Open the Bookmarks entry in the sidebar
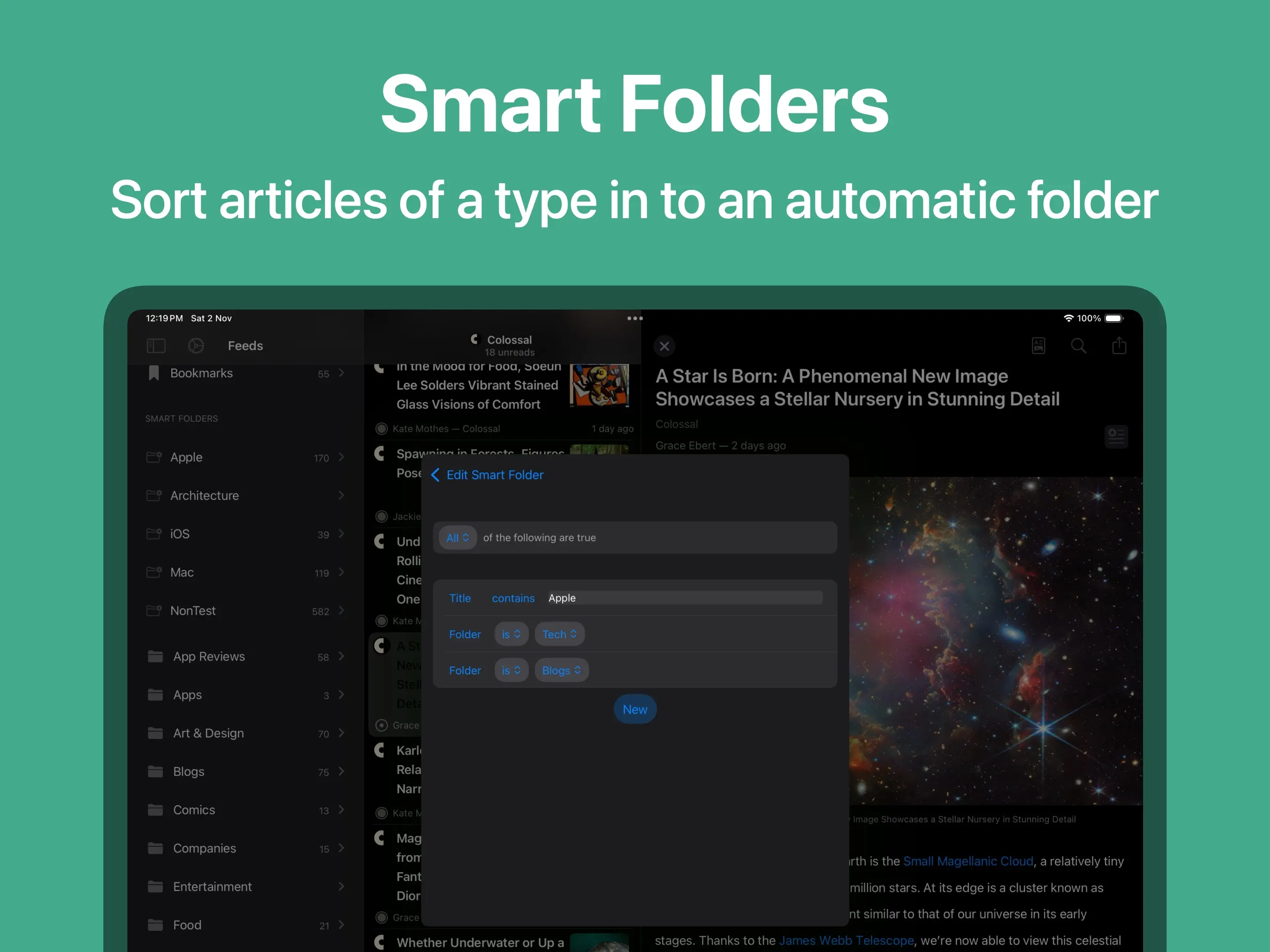The image size is (1270, 952). [x=201, y=373]
